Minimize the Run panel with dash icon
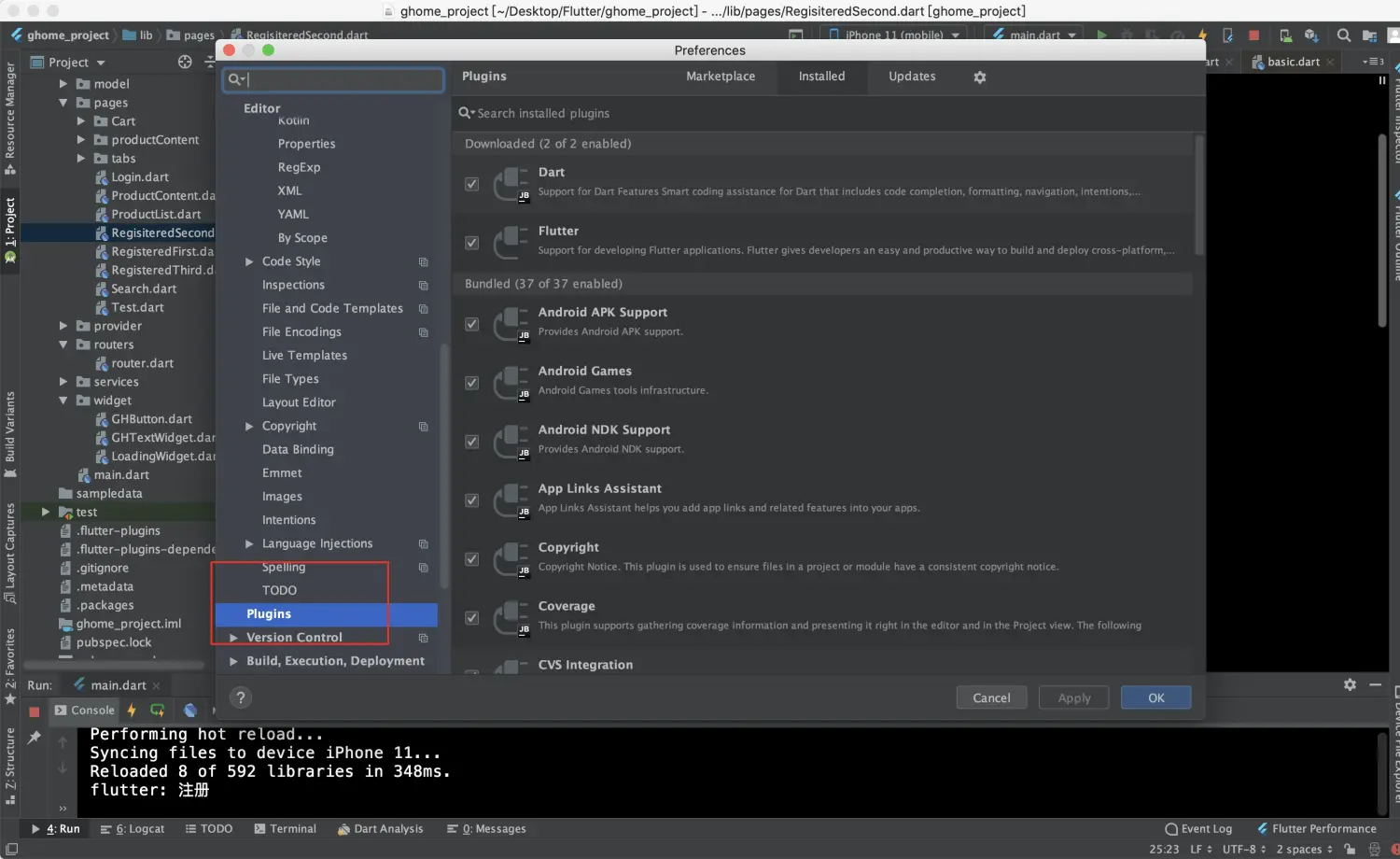Image resolution: width=1400 pixels, height=859 pixels. pyautogui.click(x=1375, y=685)
